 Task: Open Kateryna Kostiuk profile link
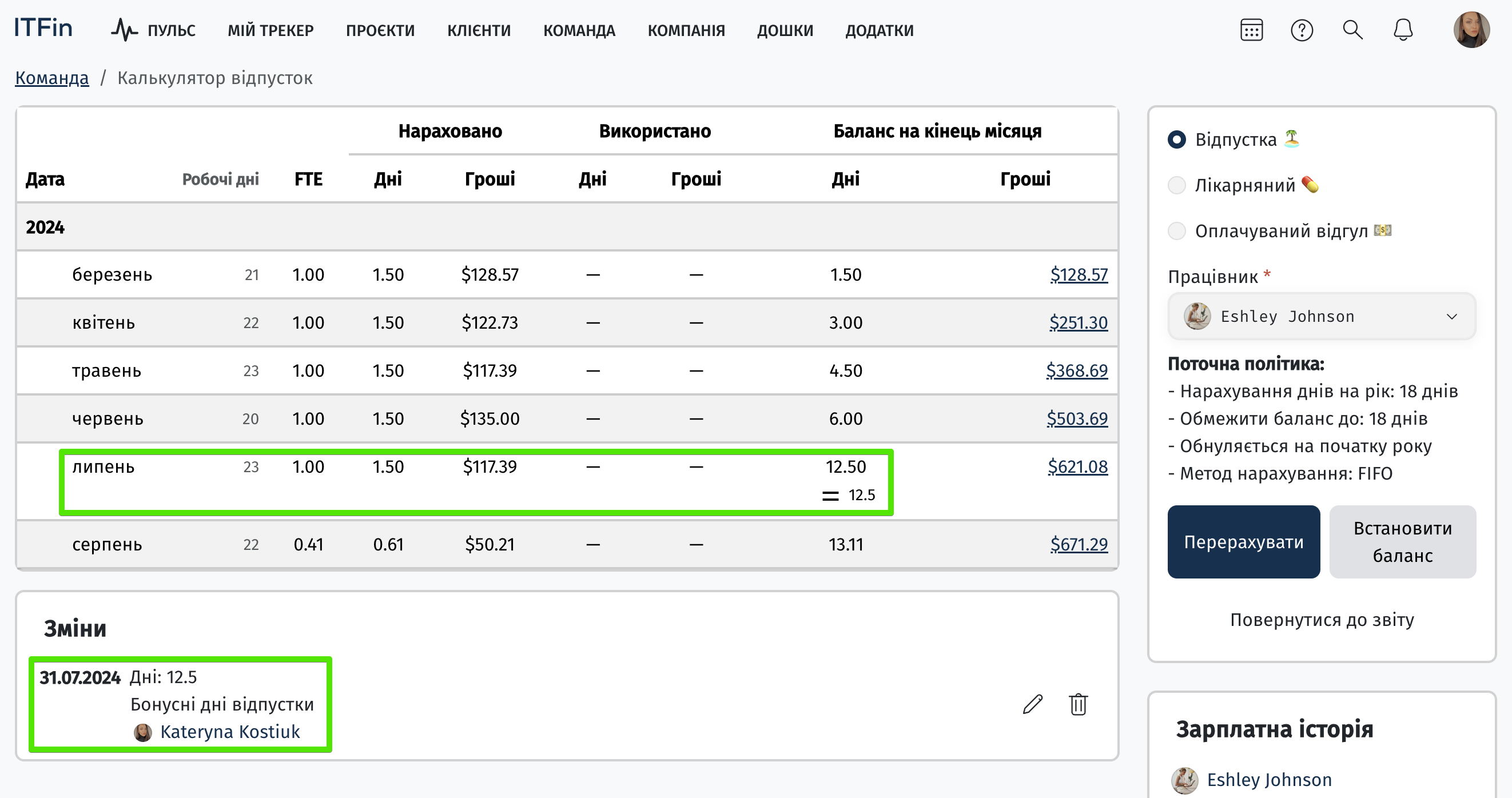click(x=230, y=732)
